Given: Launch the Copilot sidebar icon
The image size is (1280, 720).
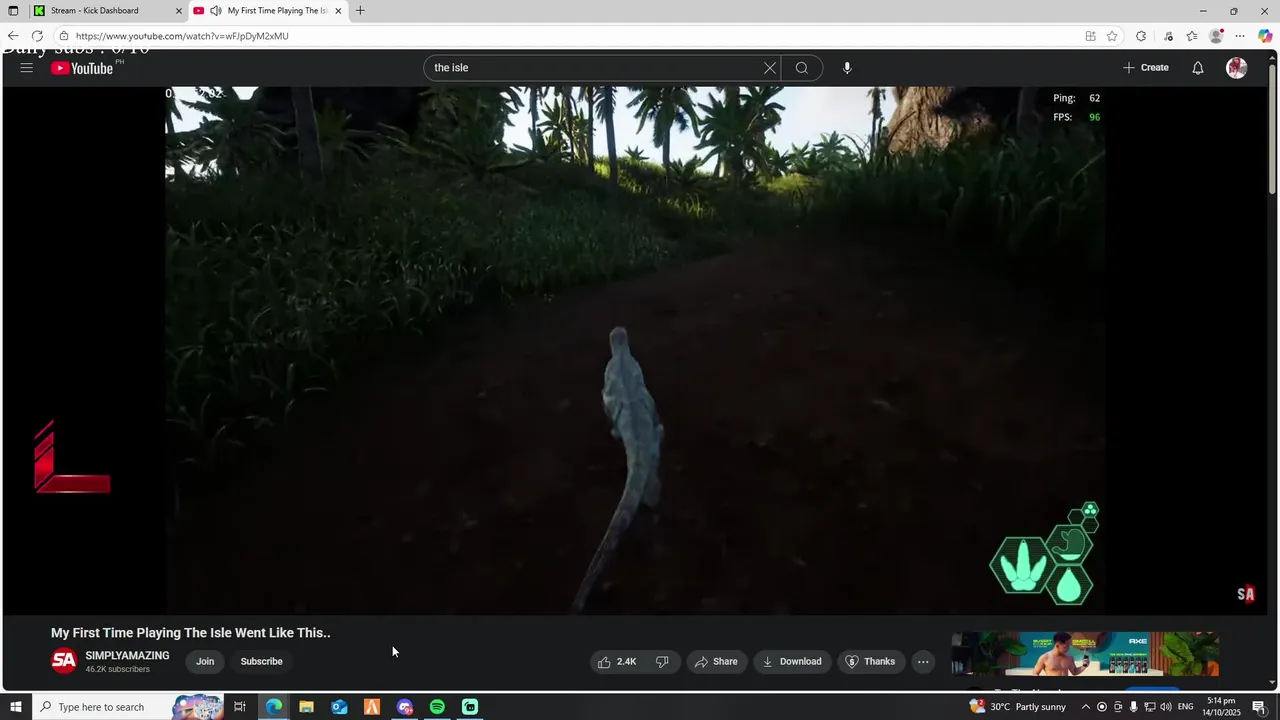Looking at the screenshot, I should [1265, 36].
